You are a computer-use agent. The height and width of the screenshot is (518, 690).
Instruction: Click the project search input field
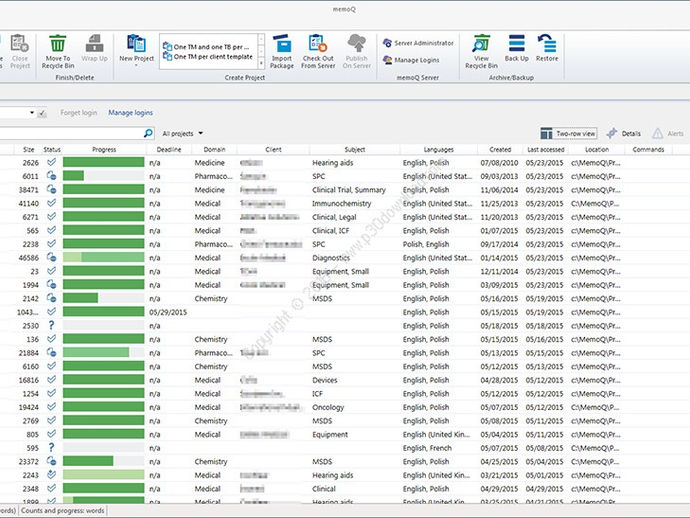click(x=70, y=133)
